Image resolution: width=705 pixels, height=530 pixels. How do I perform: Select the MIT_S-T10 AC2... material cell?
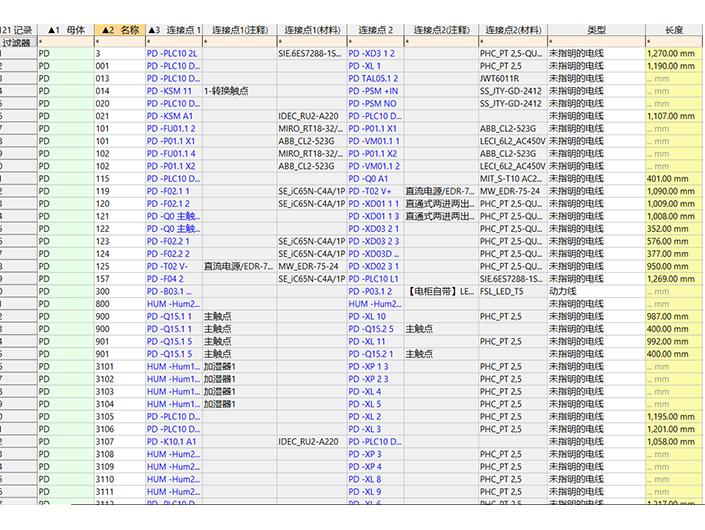click(x=512, y=178)
